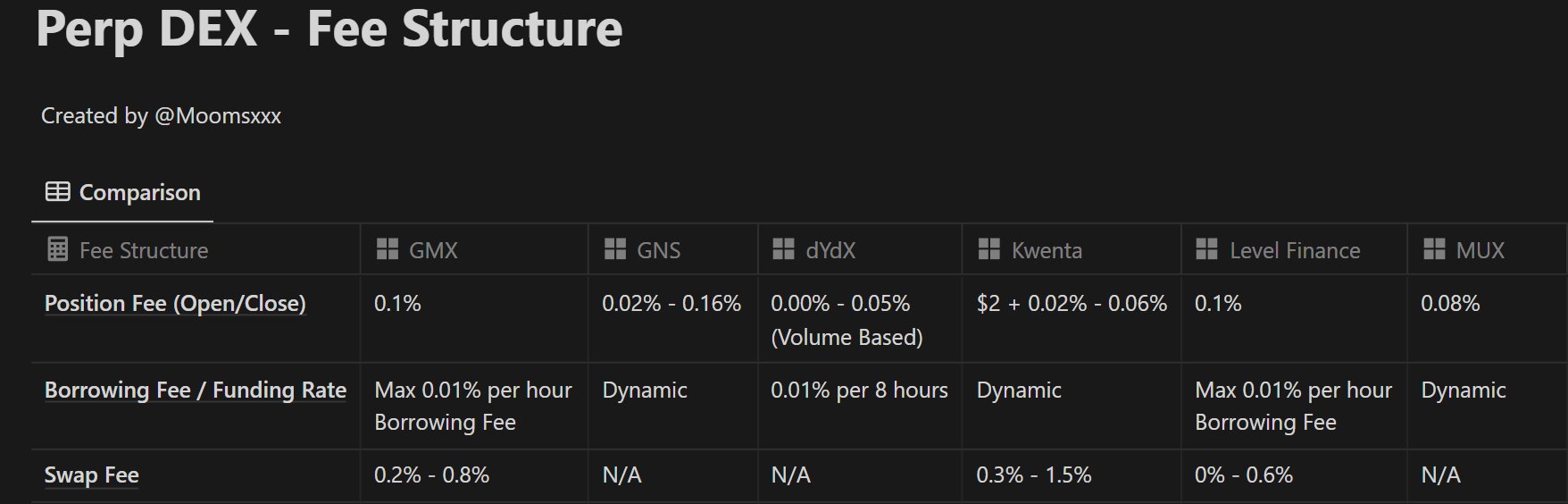The width and height of the screenshot is (1568, 504).
Task: Select the MUX 0.08% position fee cell
Action: (x=1450, y=304)
